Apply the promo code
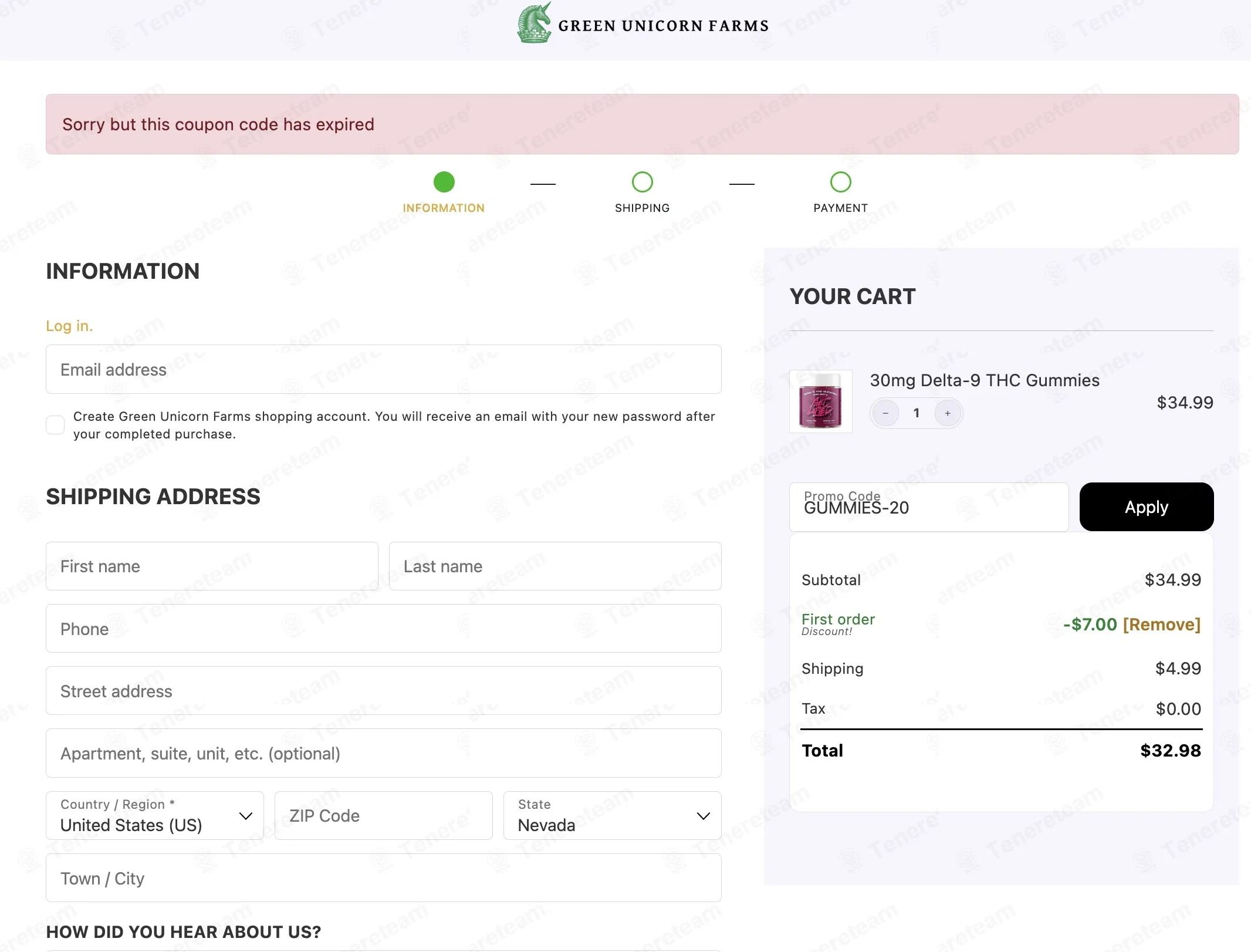The height and width of the screenshot is (952, 1251). 1147,507
